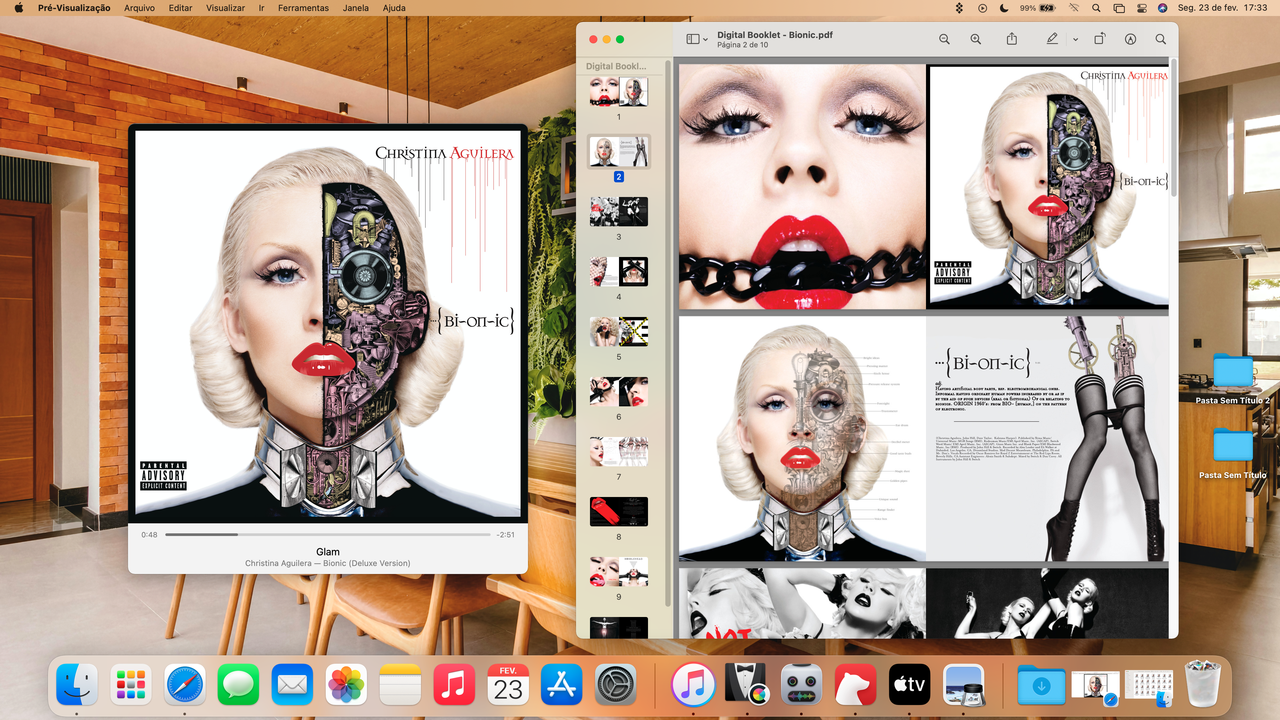Expand highlight color options chevron
The image size is (1280, 720).
(x=1075, y=39)
